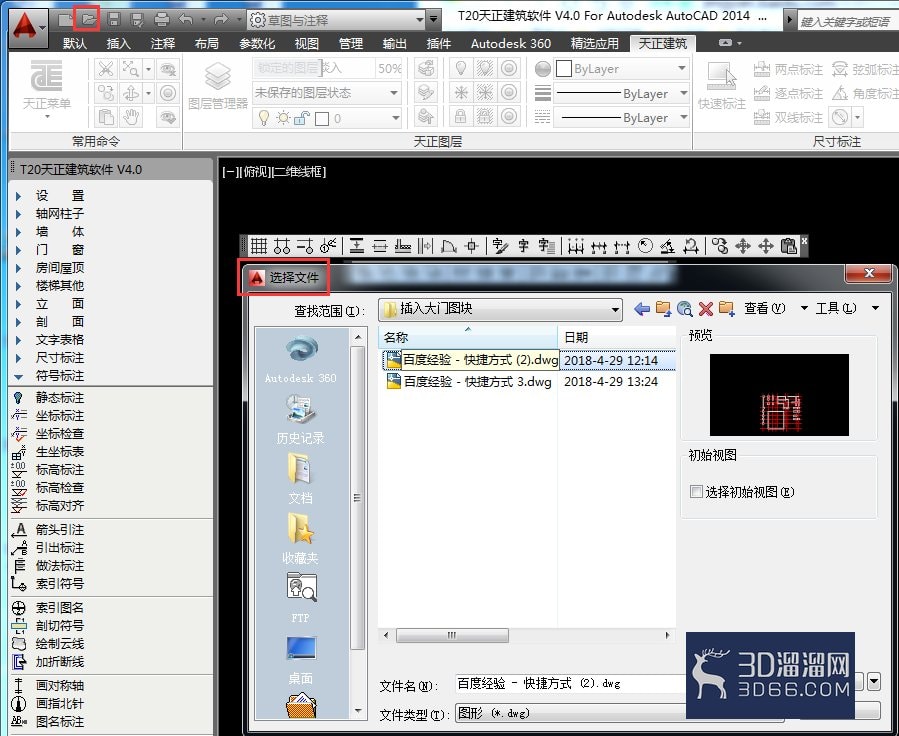The width and height of the screenshot is (899, 736).
Task: Switch to the 注释 ribbon tab
Action: pos(163,44)
